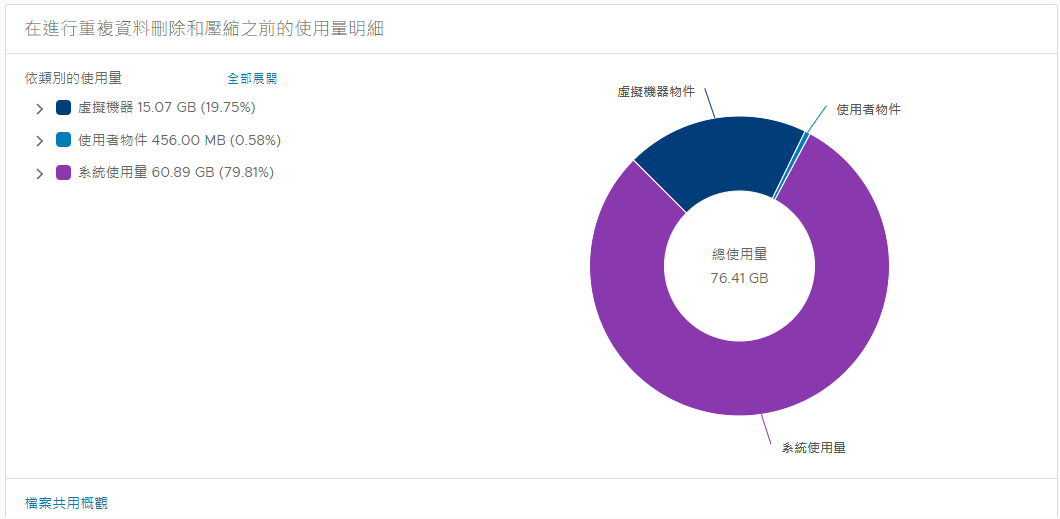Screen dimensions: 1060x519
Task: Click the 使用者物件 label beside the chart
Action: (868, 110)
